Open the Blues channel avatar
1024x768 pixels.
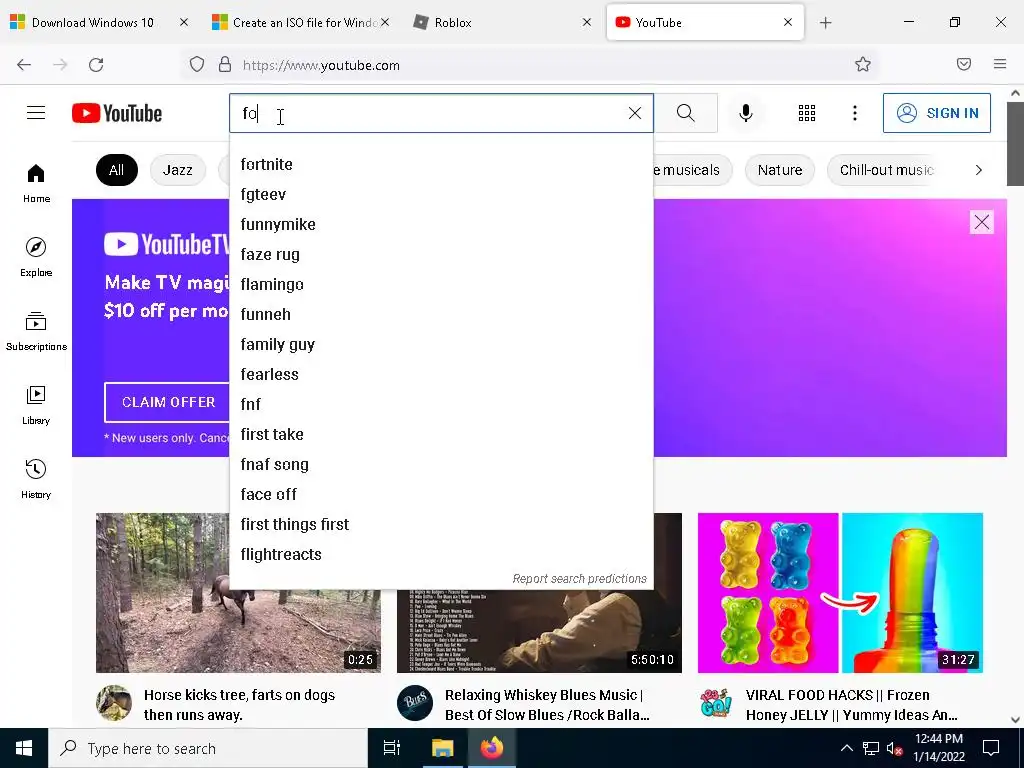click(x=415, y=703)
